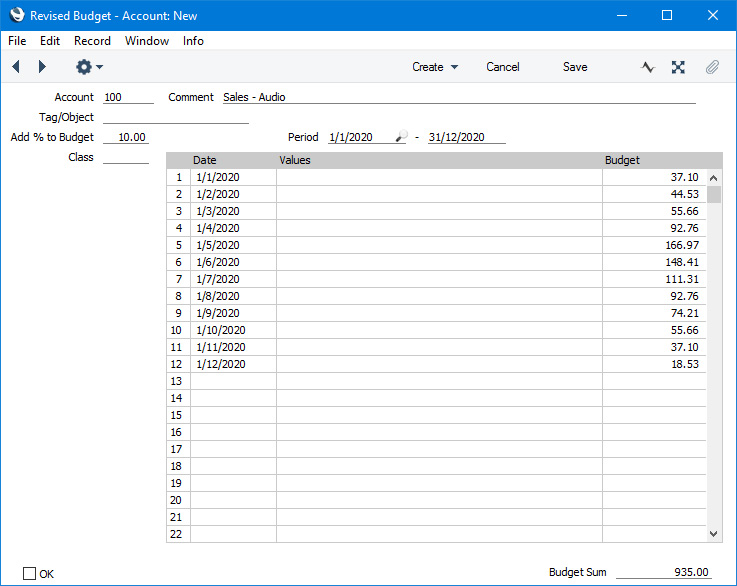Click the budget value 44.53
The height and width of the screenshot is (586, 737).
(654, 194)
